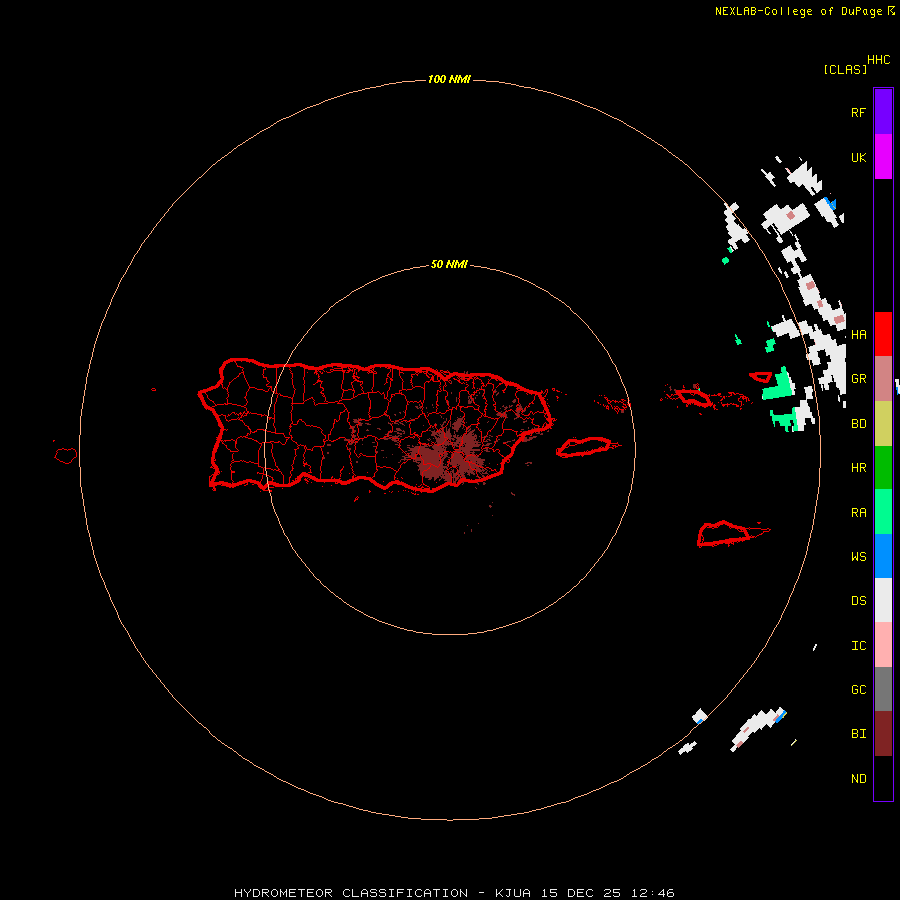Click the brown biological echo cluster over Puerto Rico
The height and width of the screenshot is (900, 900).
pos(448,453)
